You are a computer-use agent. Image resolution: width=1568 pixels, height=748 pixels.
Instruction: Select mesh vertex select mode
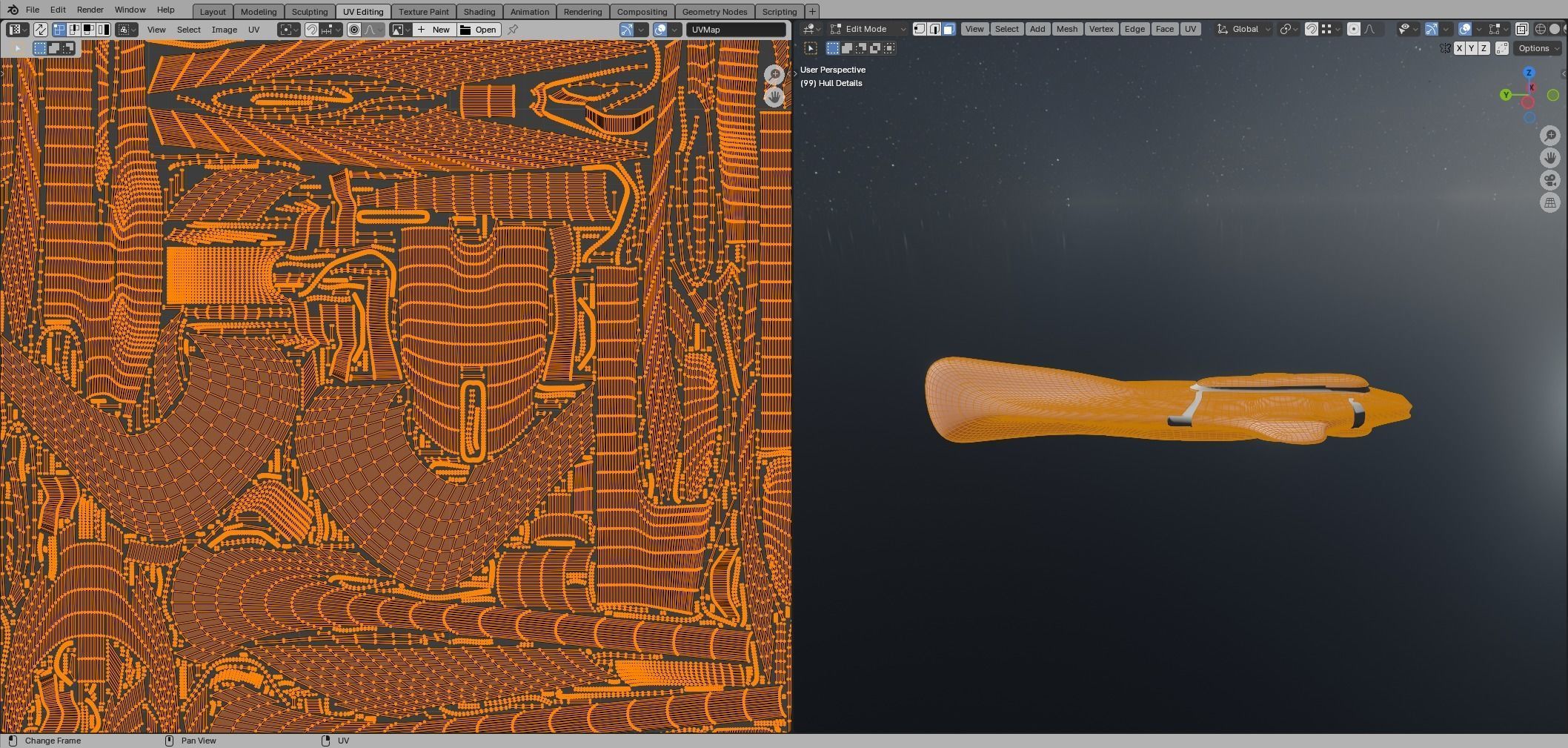[x=920, y=29]
